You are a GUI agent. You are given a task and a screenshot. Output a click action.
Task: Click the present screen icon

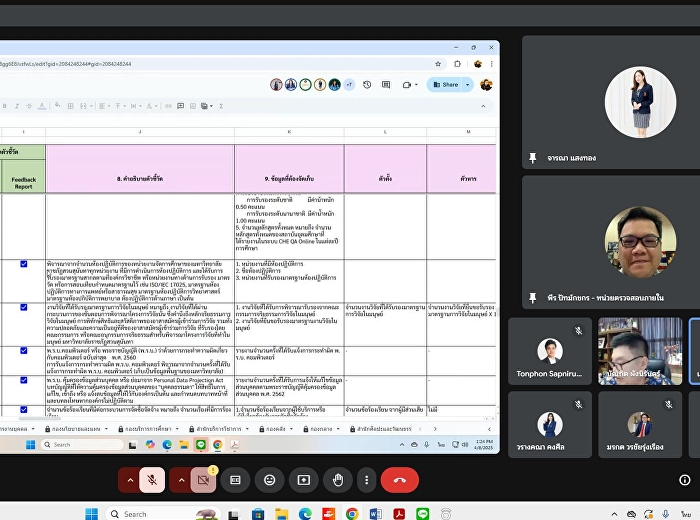click(x=304, y=480)
